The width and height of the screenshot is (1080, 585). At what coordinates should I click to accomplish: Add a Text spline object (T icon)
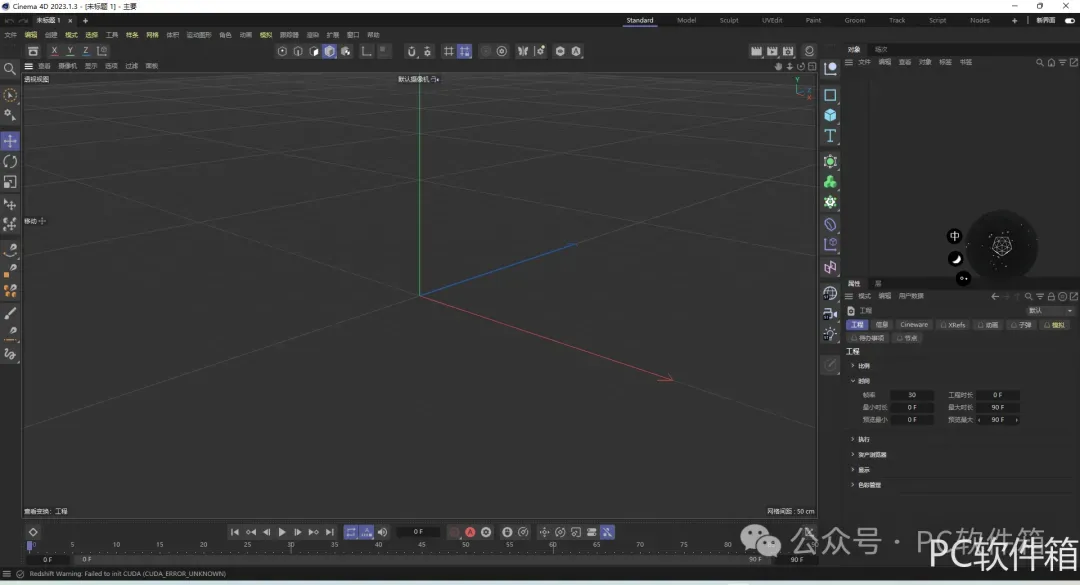831,136
